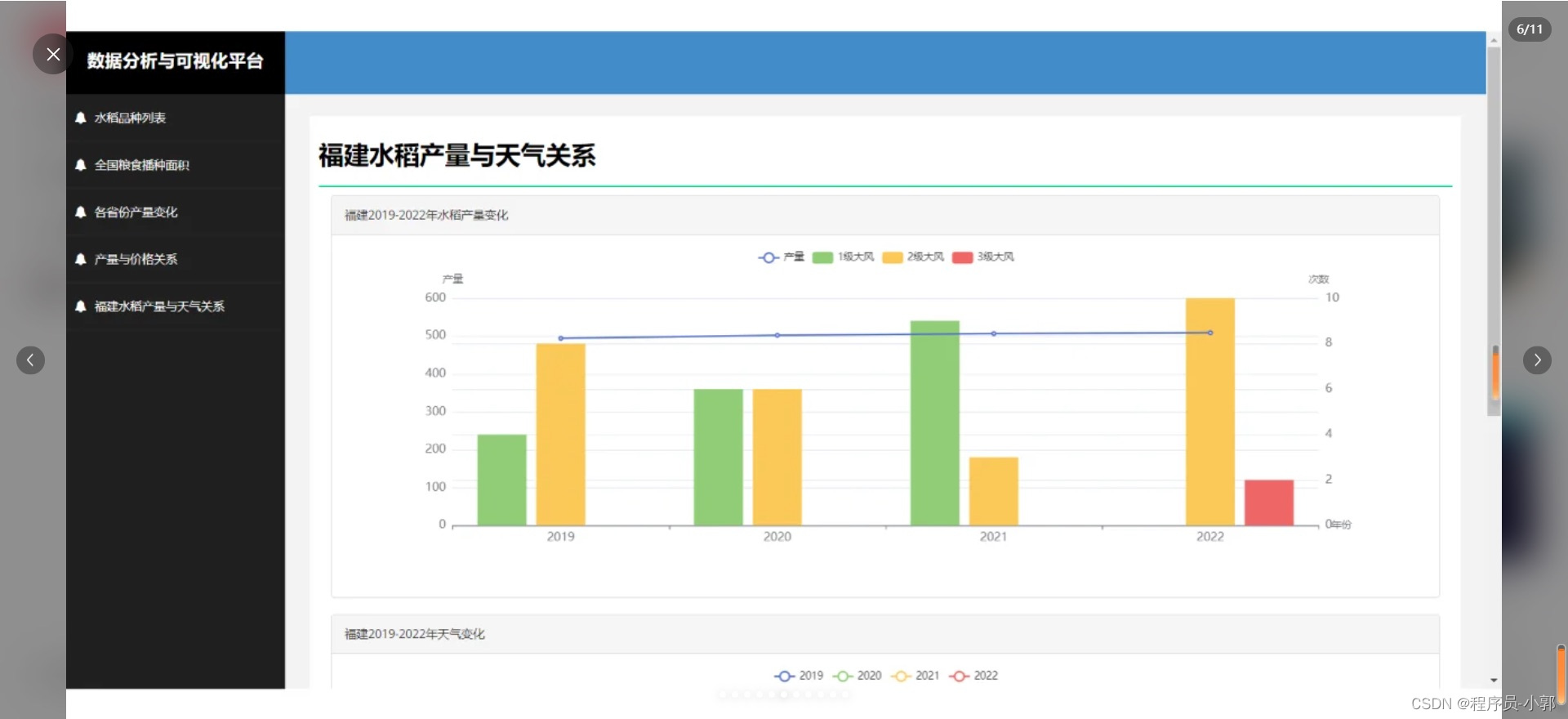
Task: Click the 2020 point on 产量 line
Action: coord(777,335)
